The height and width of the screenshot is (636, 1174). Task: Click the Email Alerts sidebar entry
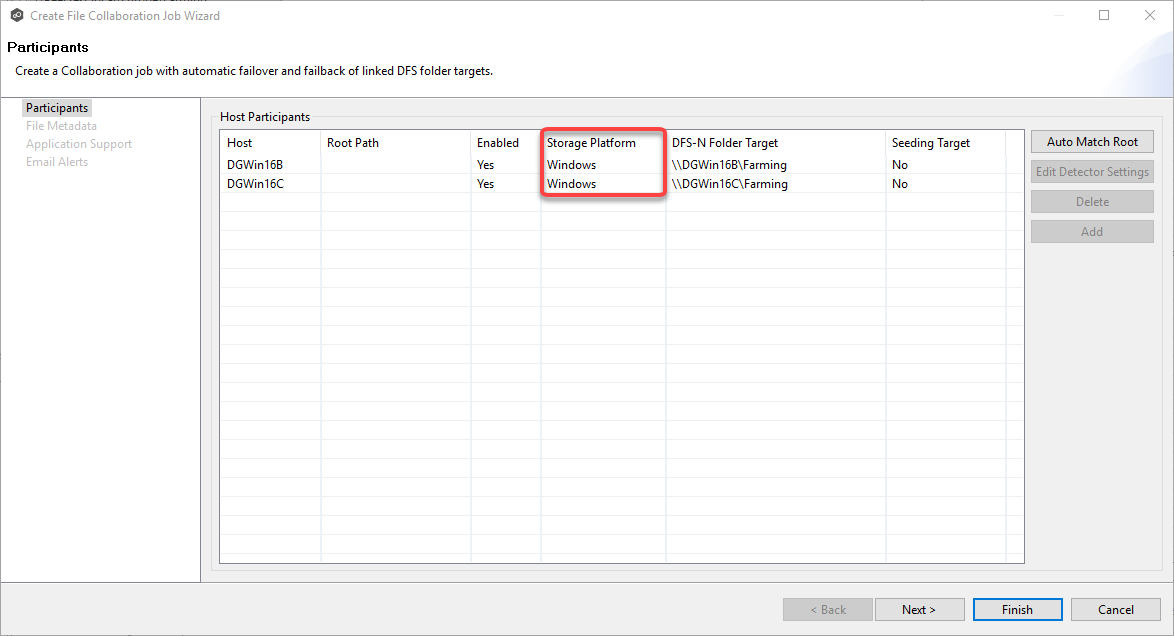[57, 161]
